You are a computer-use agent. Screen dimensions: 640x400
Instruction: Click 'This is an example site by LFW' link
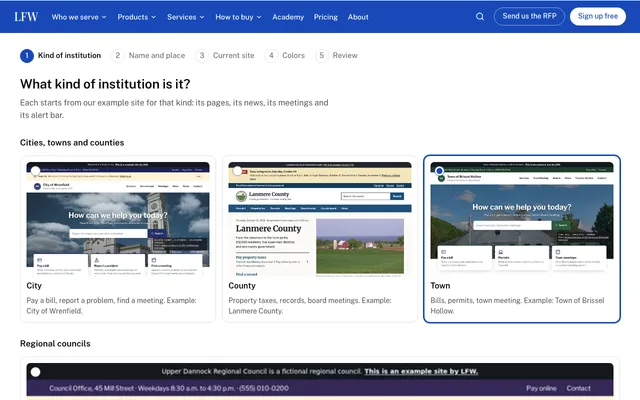[421, 371]
